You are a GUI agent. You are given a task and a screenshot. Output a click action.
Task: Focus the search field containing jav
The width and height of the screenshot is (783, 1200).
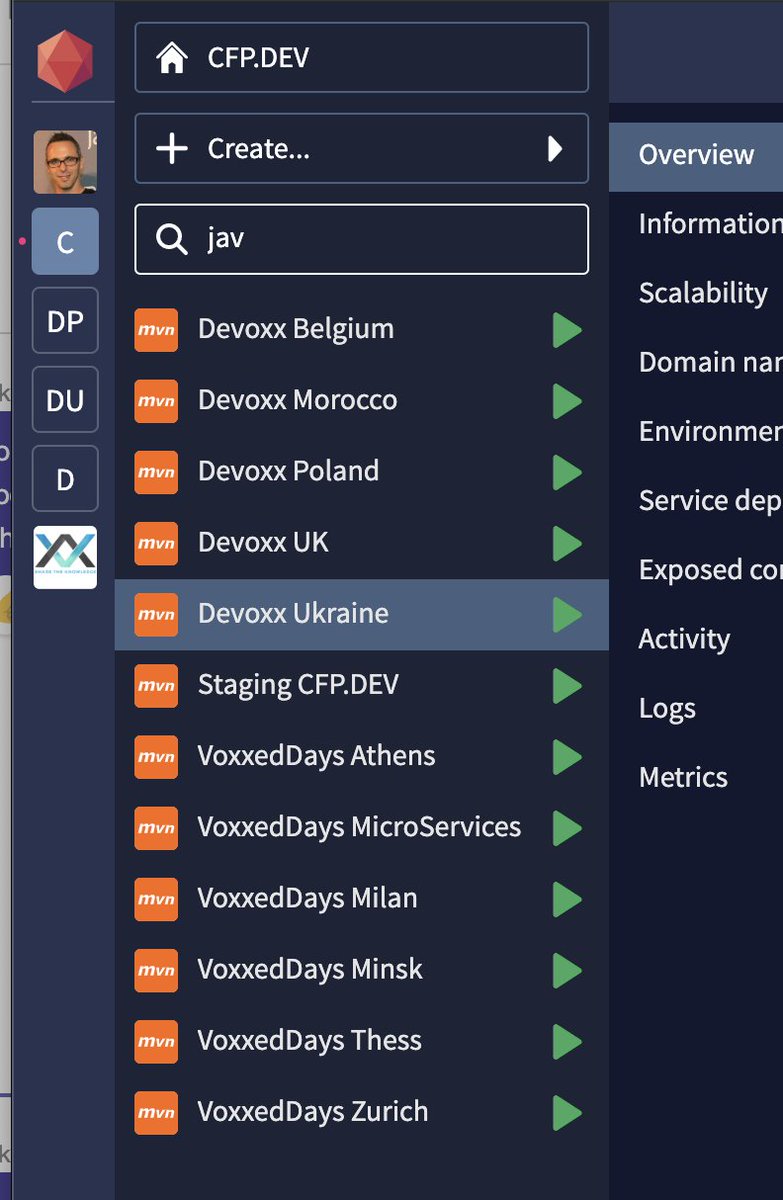362,239
